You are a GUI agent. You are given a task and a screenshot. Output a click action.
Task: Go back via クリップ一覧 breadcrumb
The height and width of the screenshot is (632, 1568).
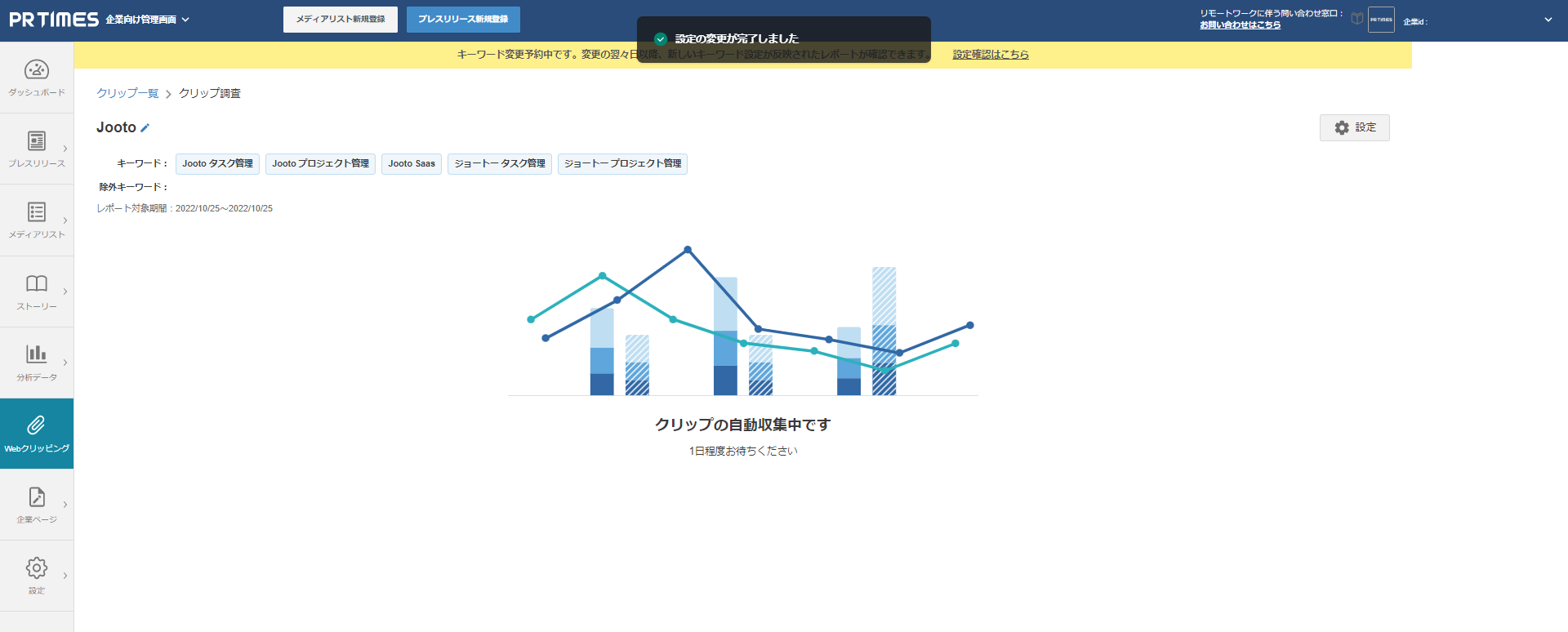(127, 93)
